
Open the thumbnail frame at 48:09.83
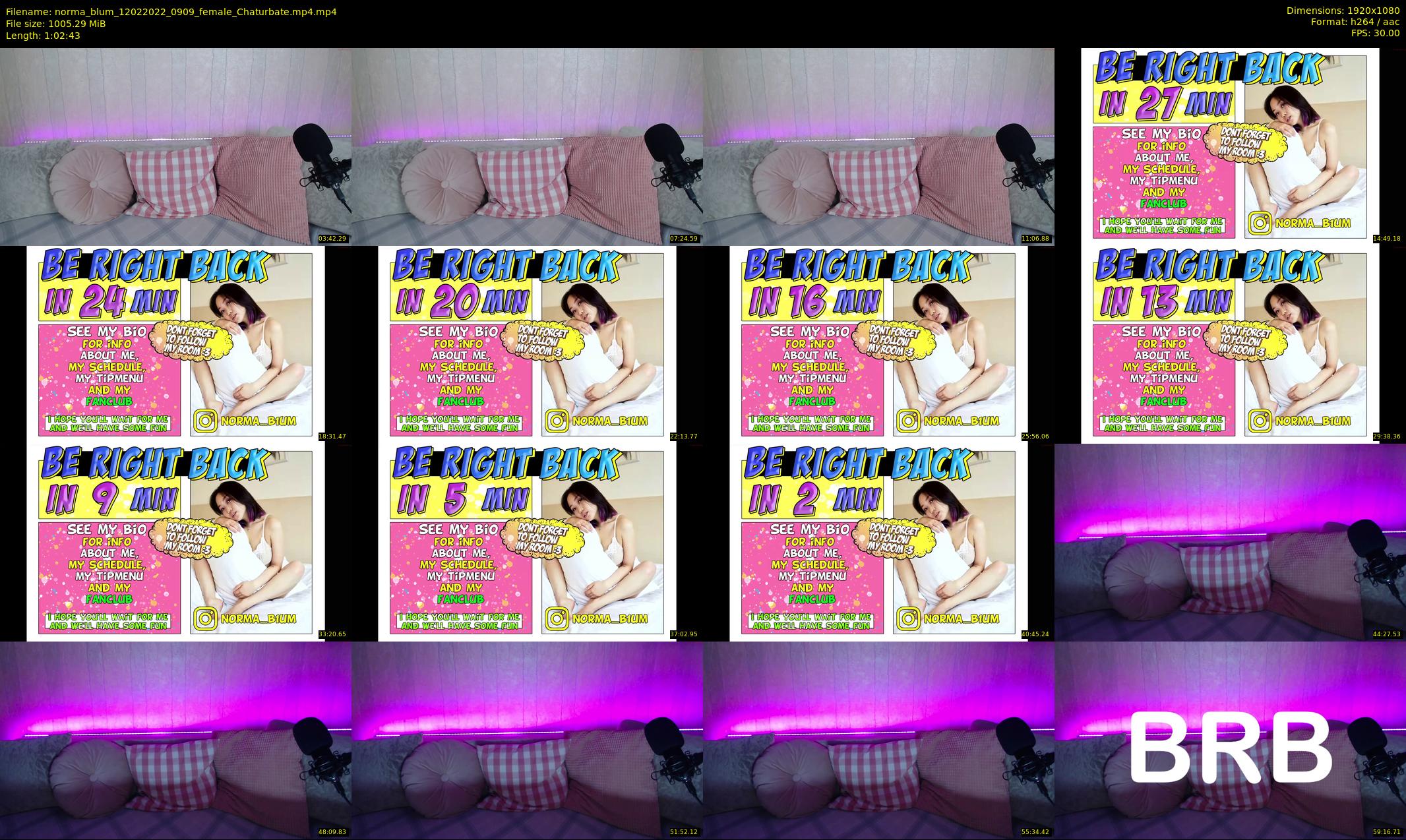coord(175,740)
